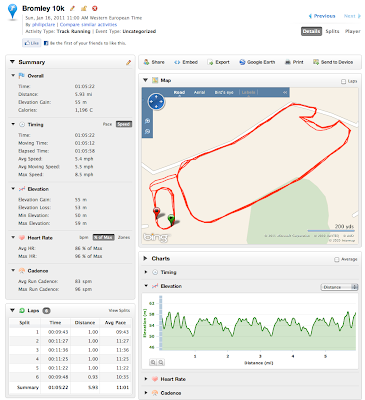Collapse the Overall summary section
This screenshot has height=400, width=365.
click(x=13, y=76)
